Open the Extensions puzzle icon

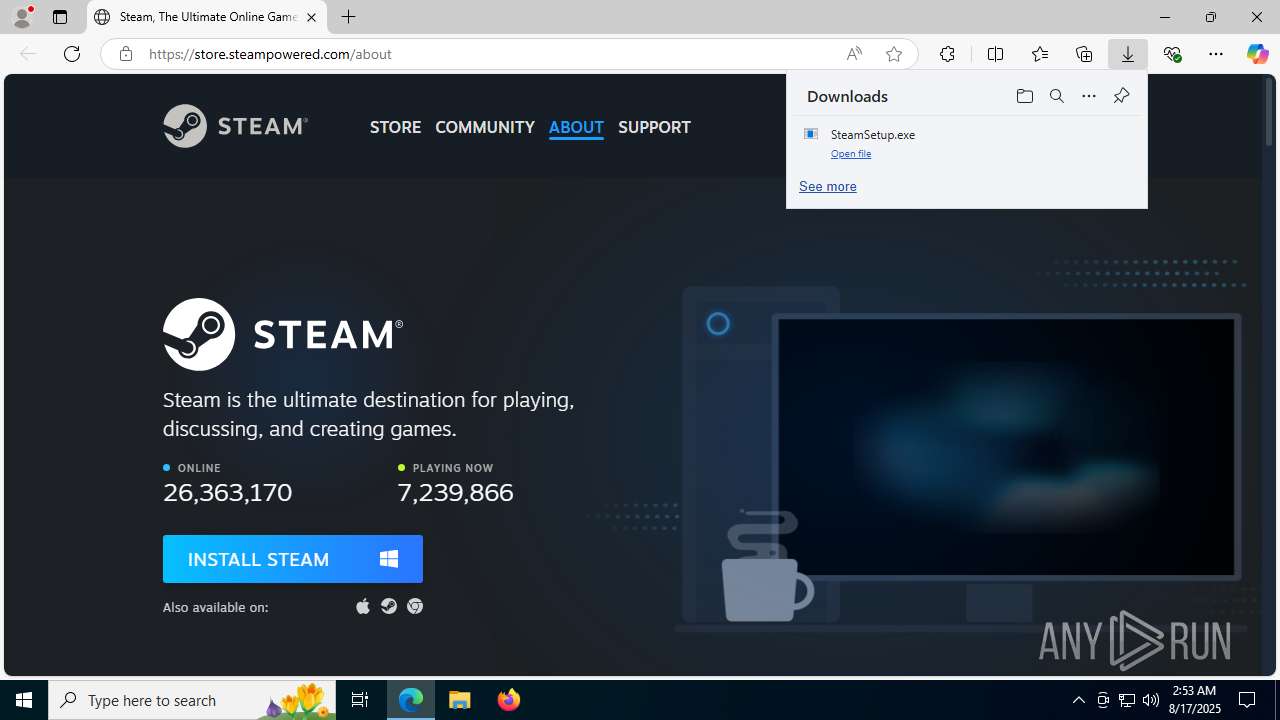click(947, 54)
